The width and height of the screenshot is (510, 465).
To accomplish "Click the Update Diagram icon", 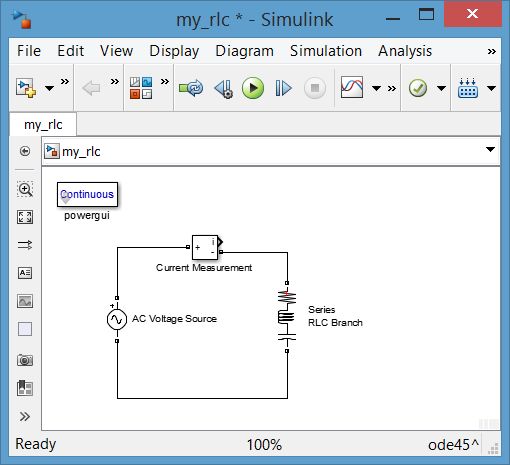I will [x=191, y=88].
